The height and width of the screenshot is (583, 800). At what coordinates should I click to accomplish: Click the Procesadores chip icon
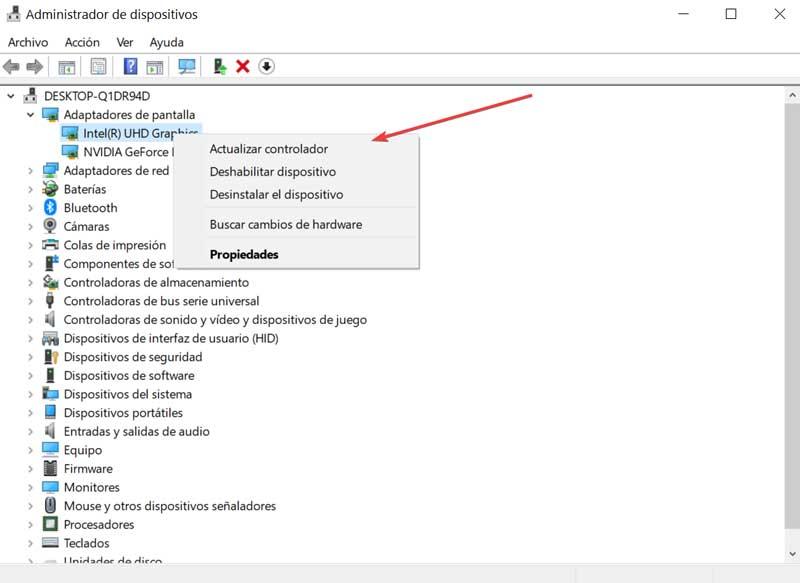50,524
